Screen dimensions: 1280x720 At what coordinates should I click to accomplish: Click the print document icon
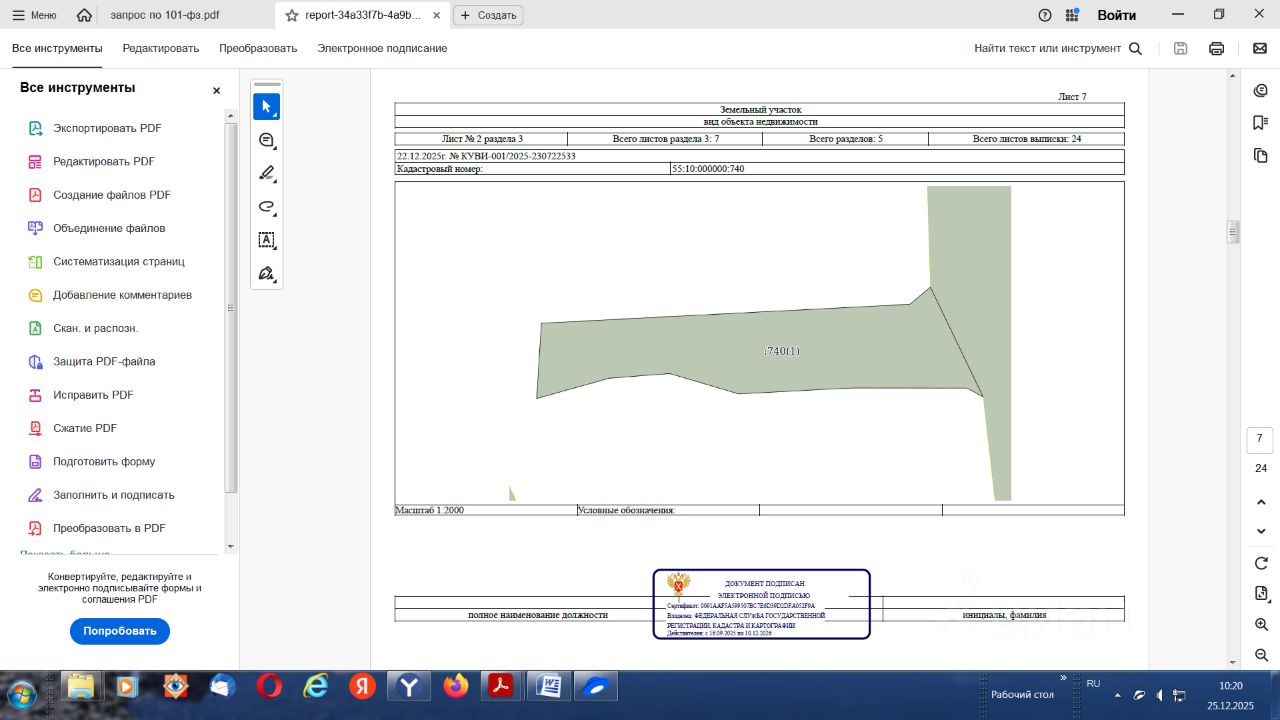pos(1216,48)
